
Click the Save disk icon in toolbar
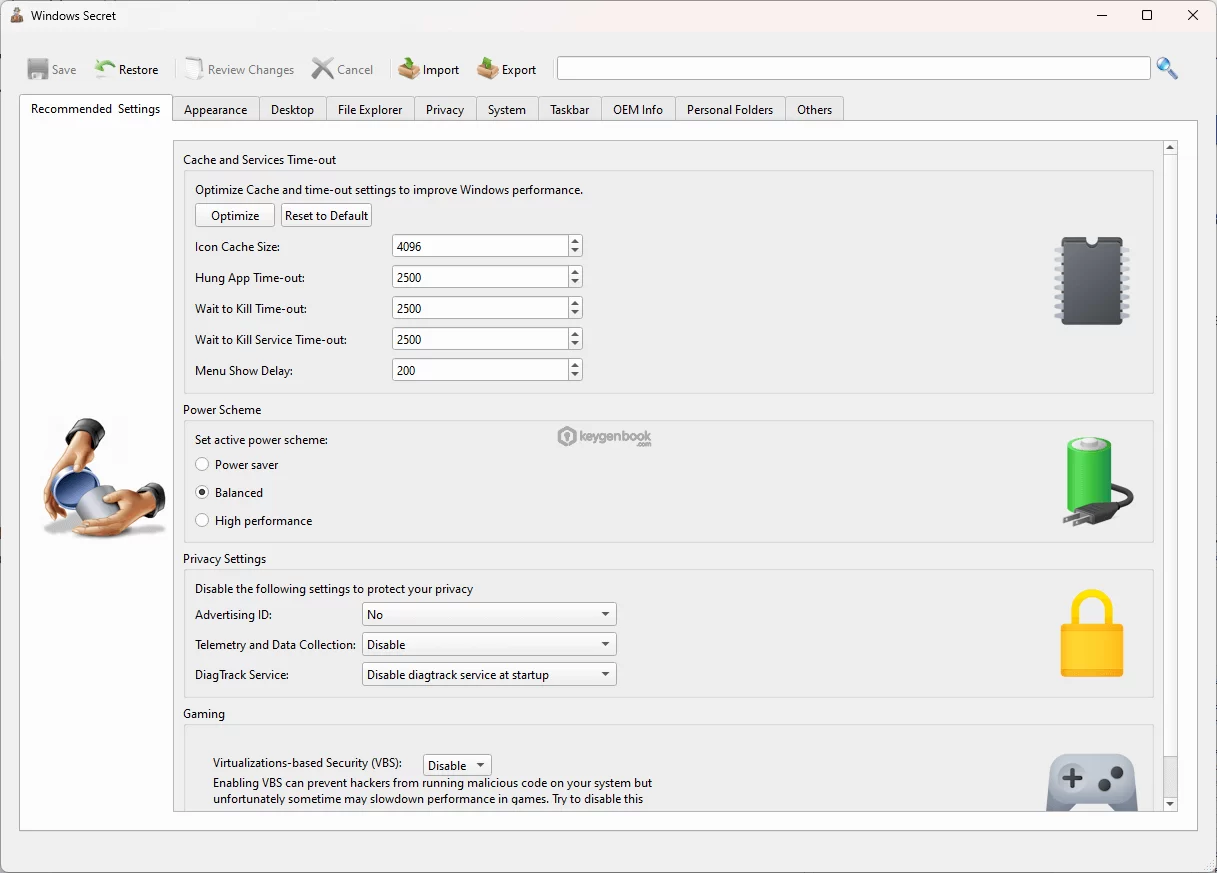pos(38,69)
